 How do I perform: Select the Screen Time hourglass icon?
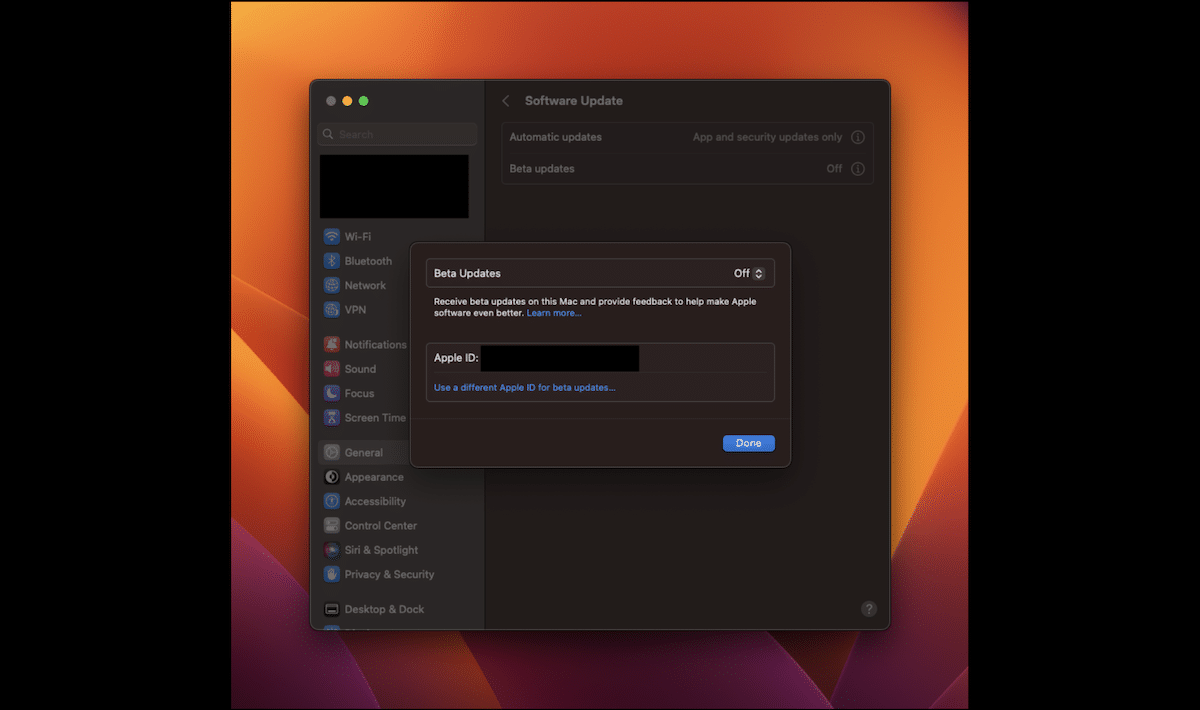point(331,418)
